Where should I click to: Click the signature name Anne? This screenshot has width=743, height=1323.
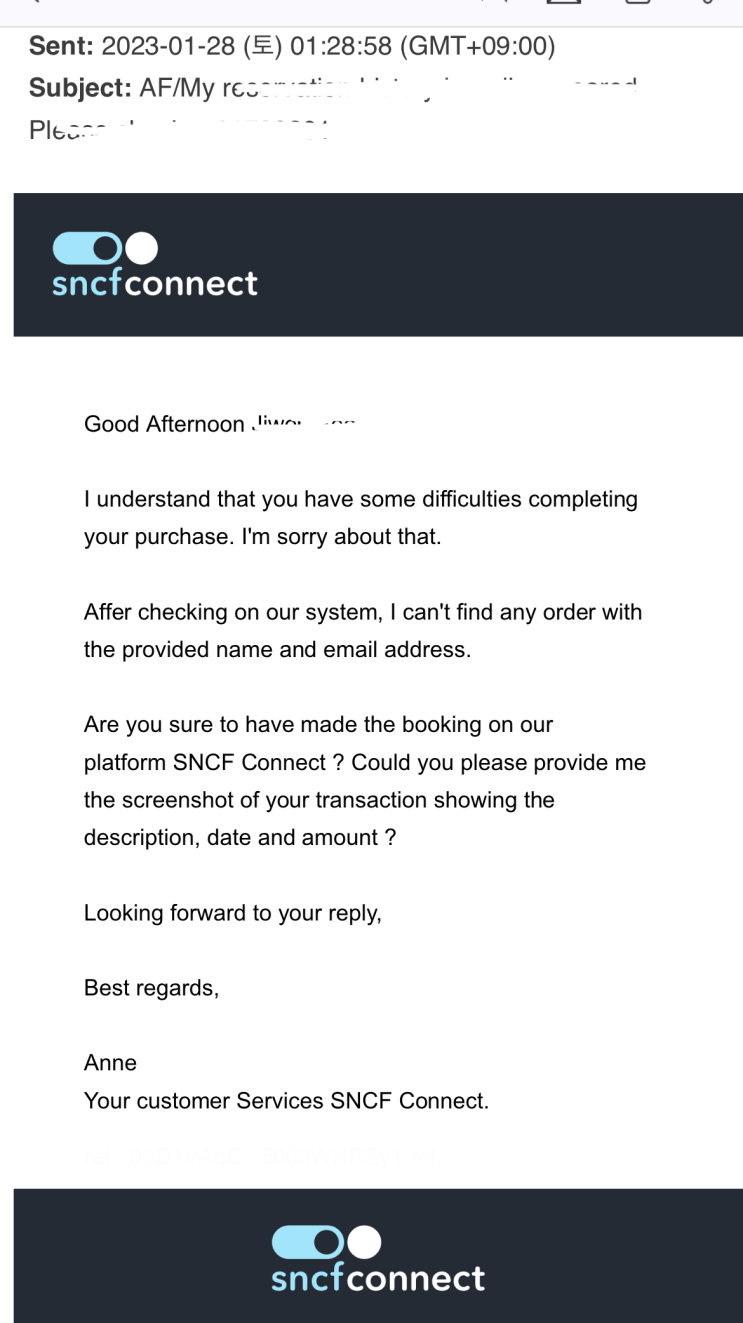click(110, 1063)
